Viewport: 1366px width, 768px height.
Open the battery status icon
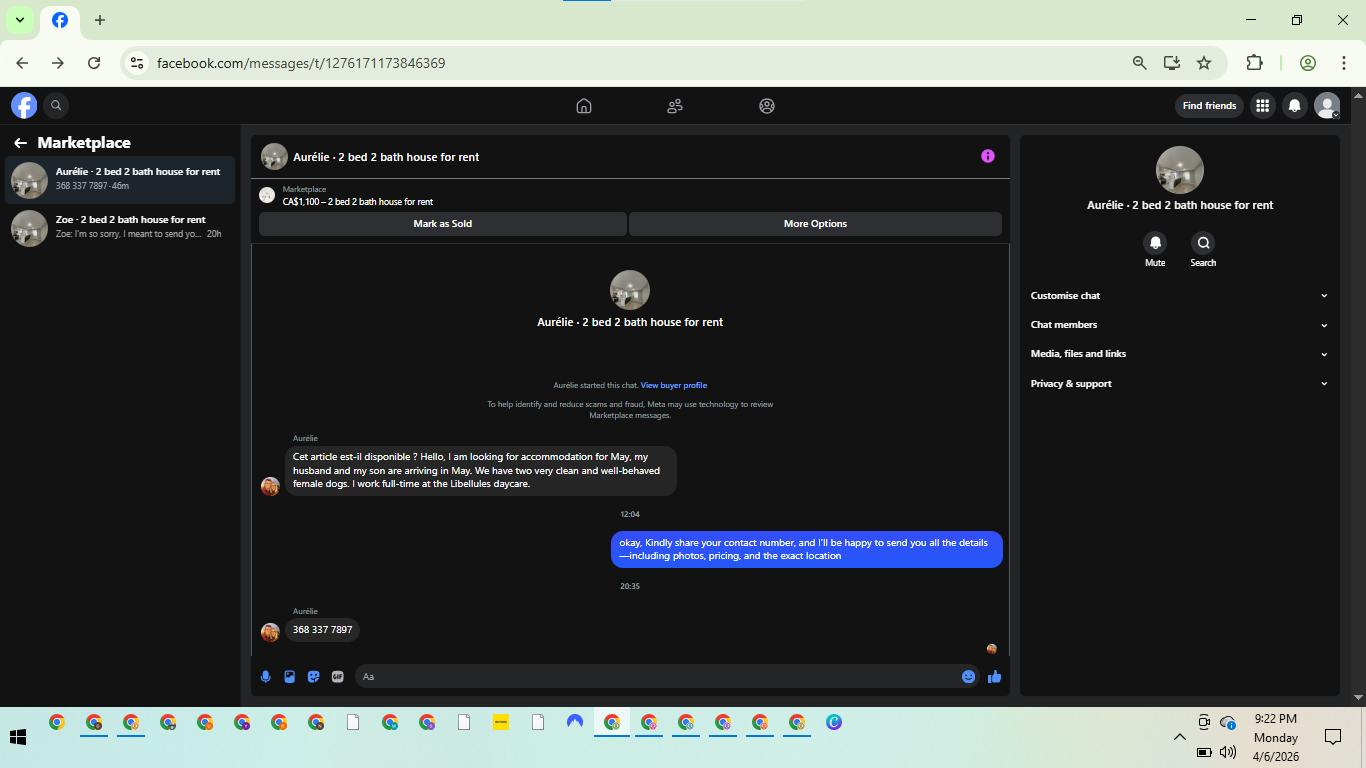[1204, 752]
